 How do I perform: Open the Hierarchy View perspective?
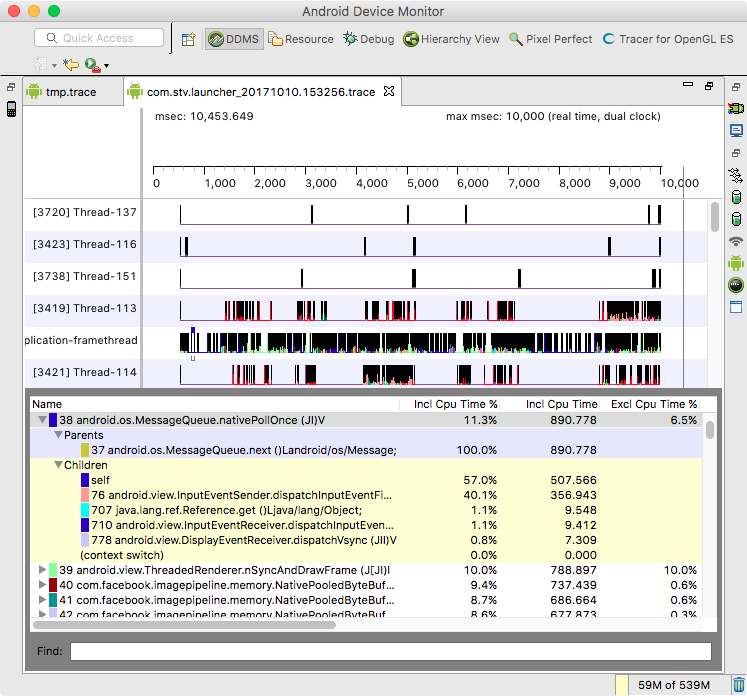click(451, 39)
